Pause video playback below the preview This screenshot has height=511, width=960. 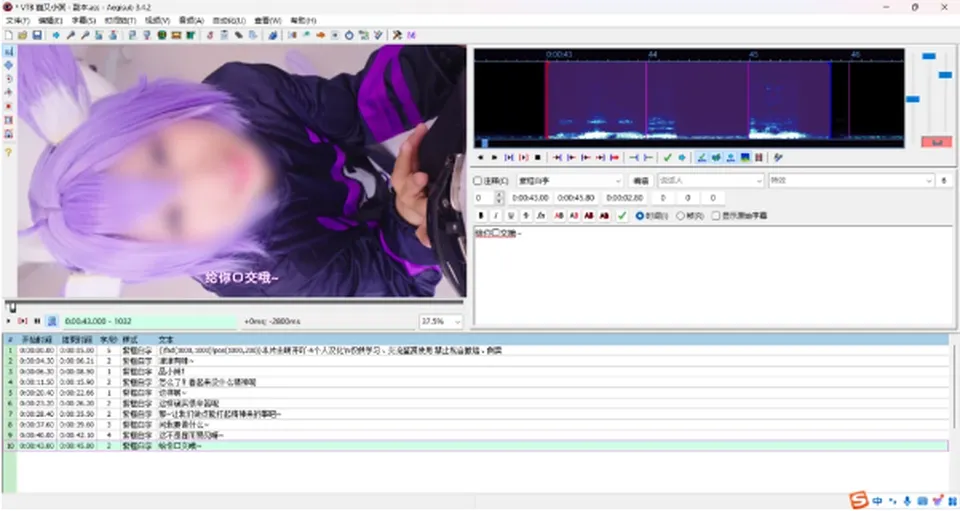coord(37,321)
